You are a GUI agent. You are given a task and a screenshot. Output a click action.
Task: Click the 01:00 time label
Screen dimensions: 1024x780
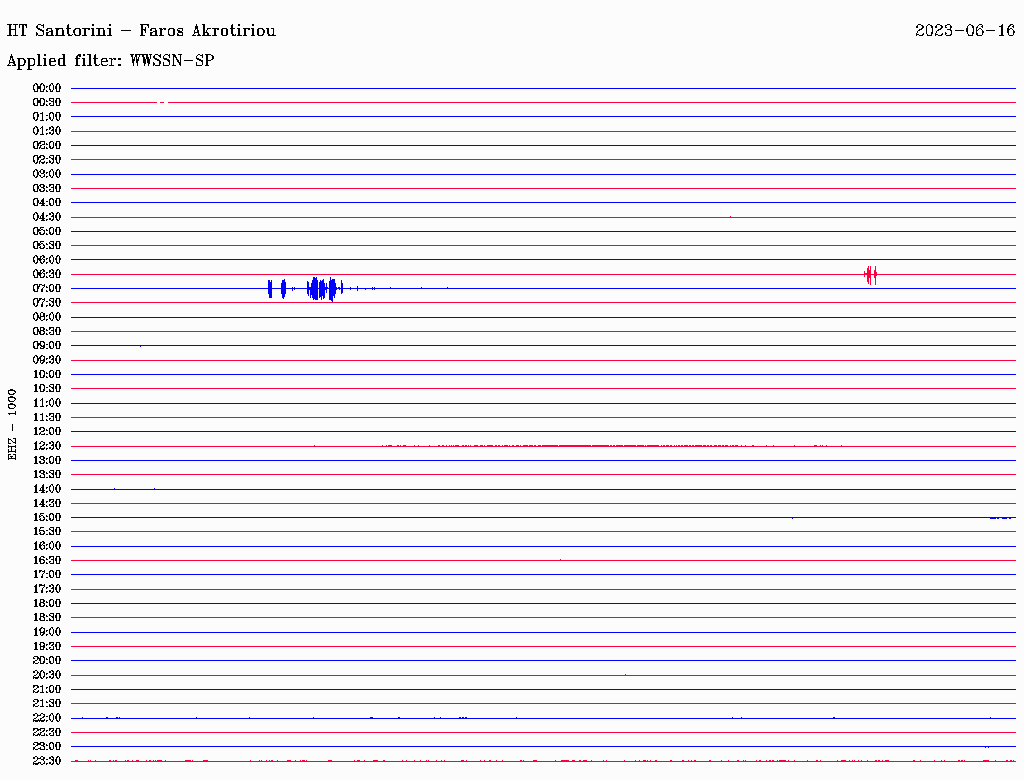[x=47, y=117]
